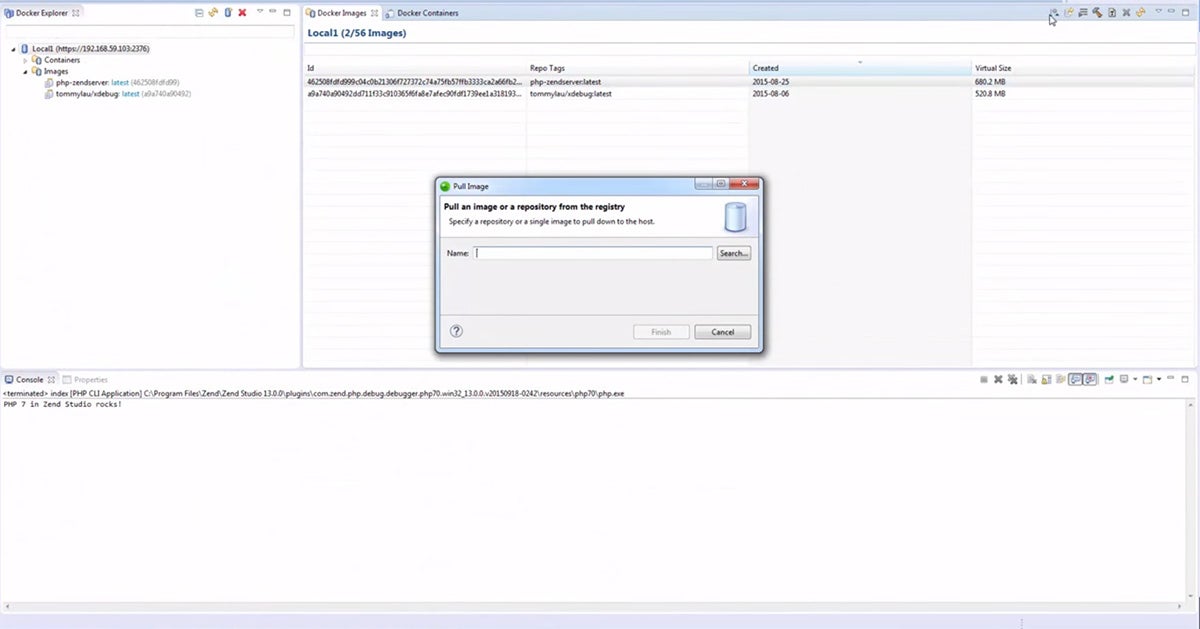Open the Pull Image dialog help icon
Screen dimensions: 1200x629
456,332
